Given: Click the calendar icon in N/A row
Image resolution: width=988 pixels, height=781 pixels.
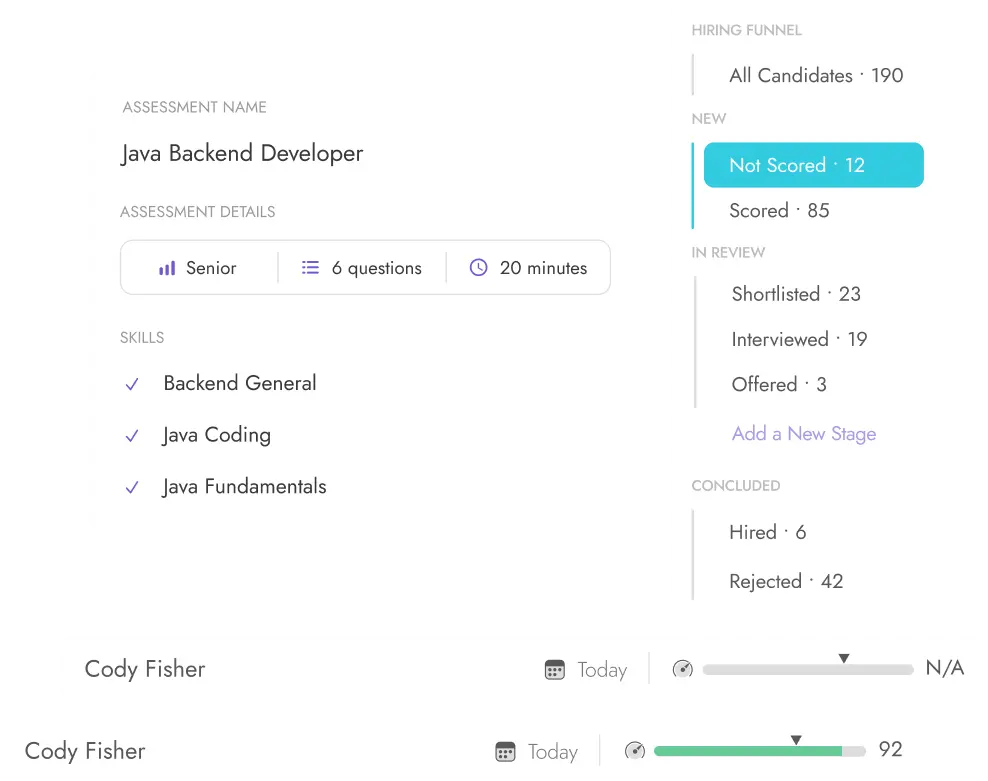Looking at the screenshot, I should [x=555, y=670].
